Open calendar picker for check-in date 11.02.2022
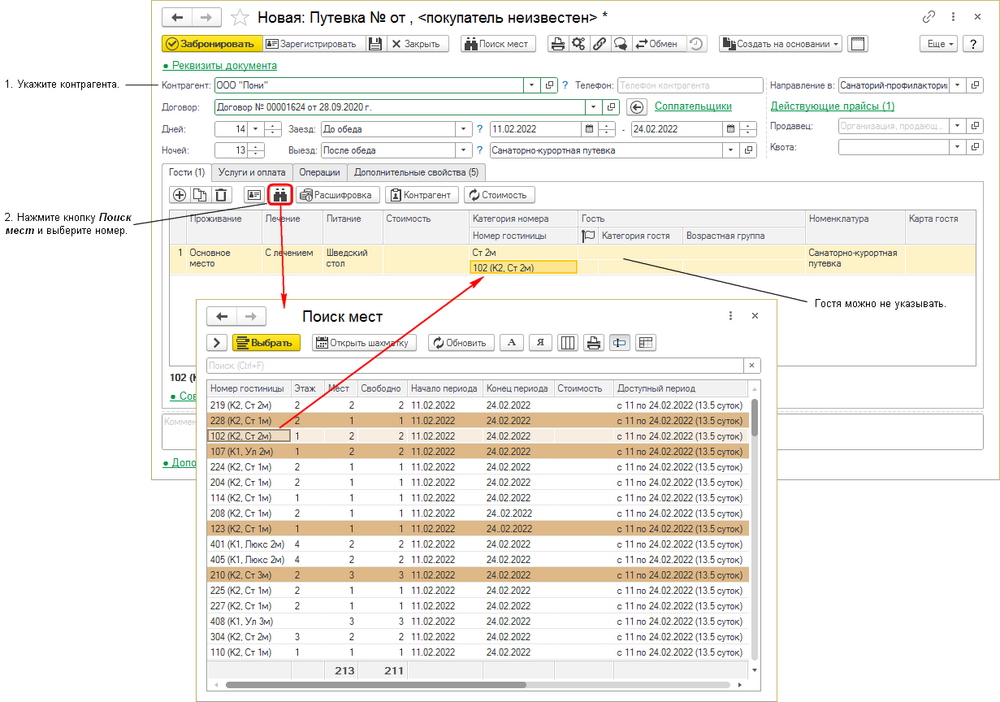This screenshot has height=702, width=1000. point(590,129)
